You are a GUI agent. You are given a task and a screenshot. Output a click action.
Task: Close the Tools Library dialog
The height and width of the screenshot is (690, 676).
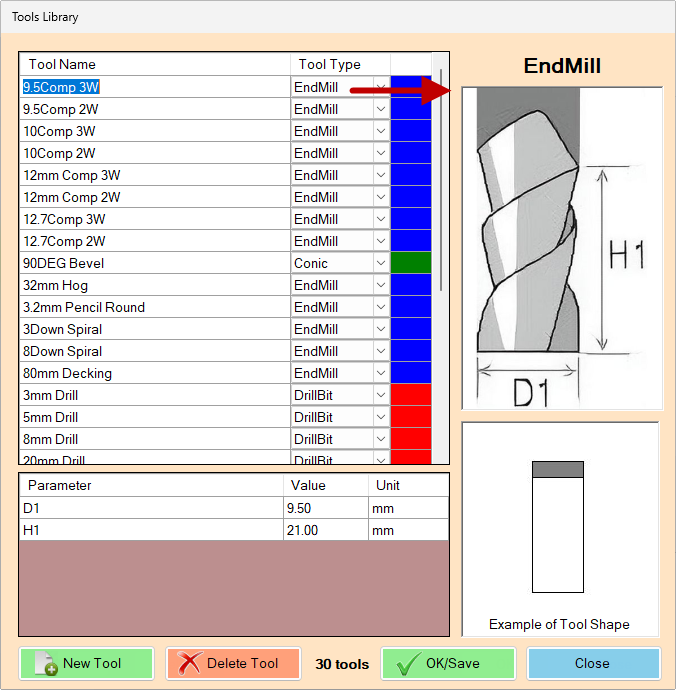tap(593, 663)
